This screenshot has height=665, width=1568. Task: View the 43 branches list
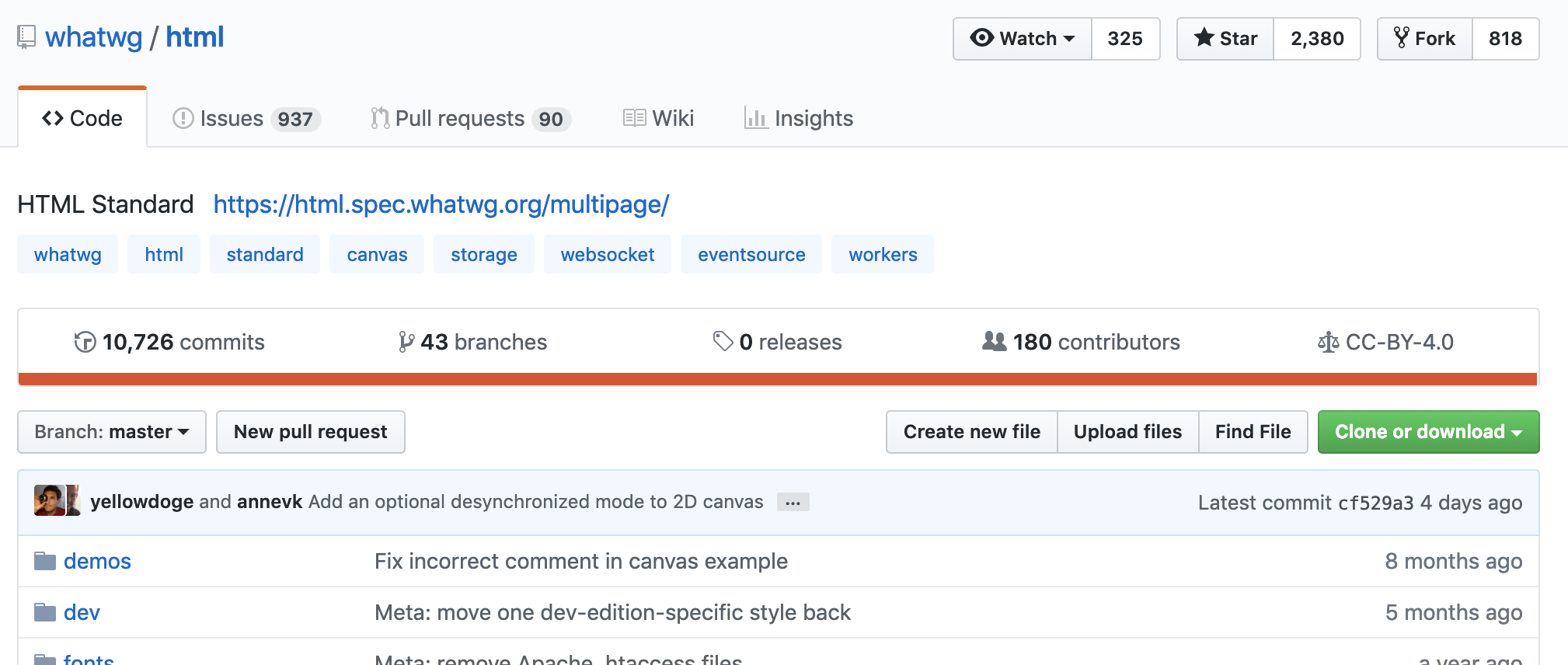[x=472, y=342]
